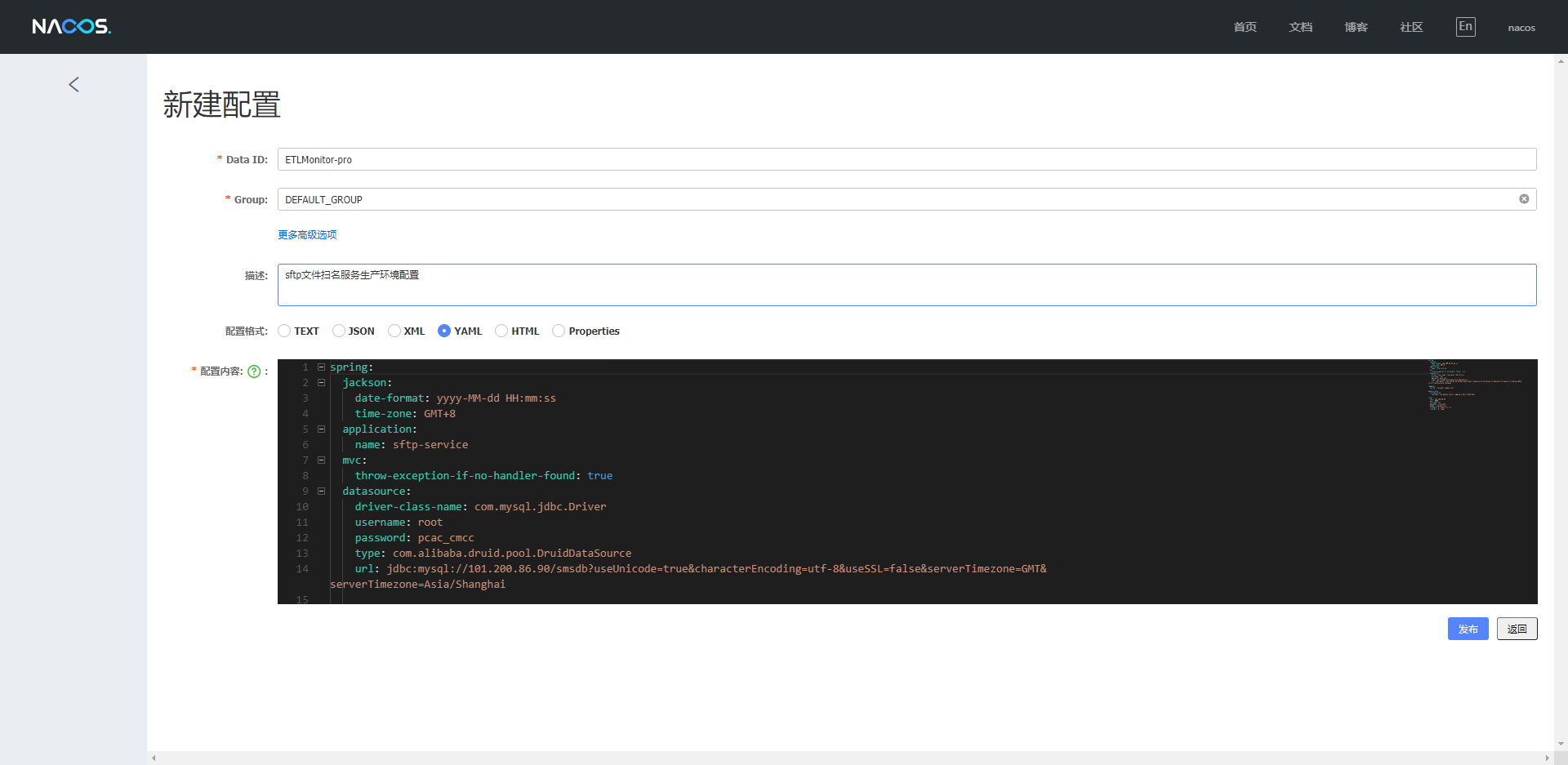Click the code minimap preview
Image resolution: width=1568 pixels, height=765 pixels.
pyautogui.click(x=1475, y=385)
